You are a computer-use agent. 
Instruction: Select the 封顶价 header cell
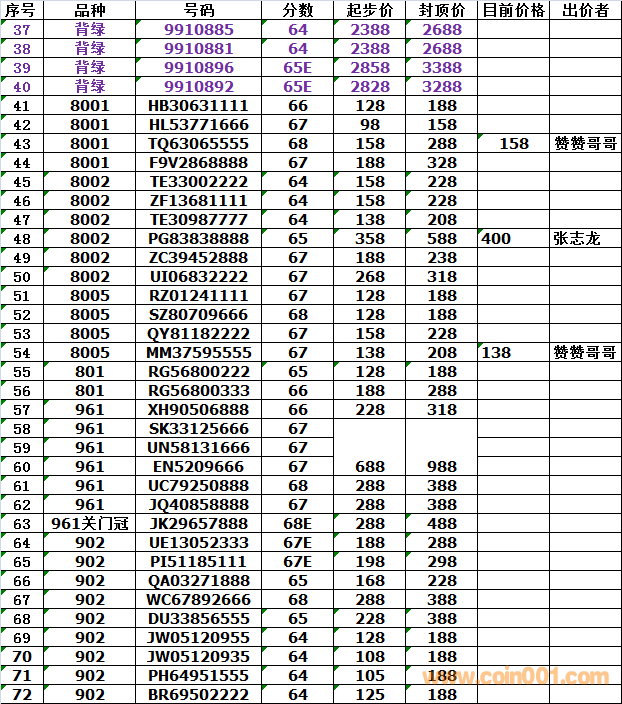click(441, 10)
